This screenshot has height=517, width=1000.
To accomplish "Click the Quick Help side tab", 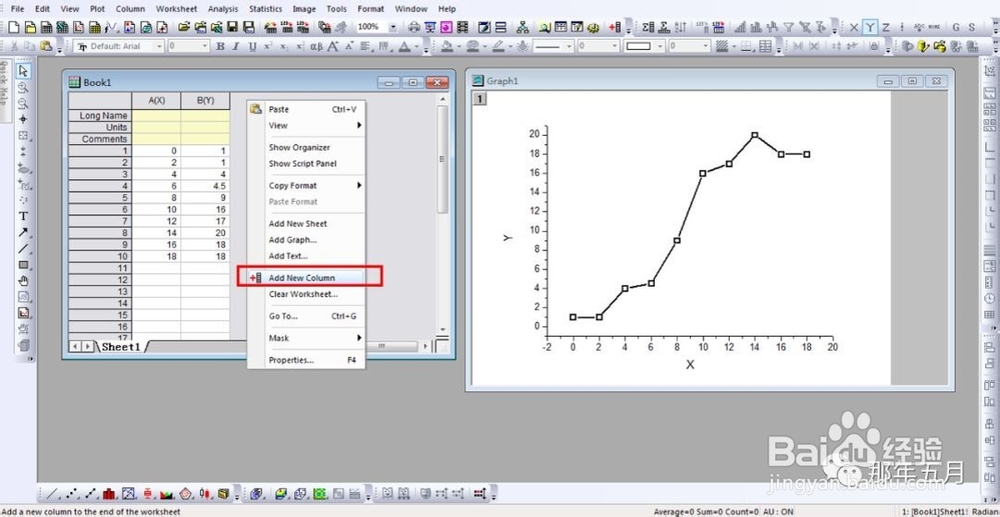I will 4,89.
